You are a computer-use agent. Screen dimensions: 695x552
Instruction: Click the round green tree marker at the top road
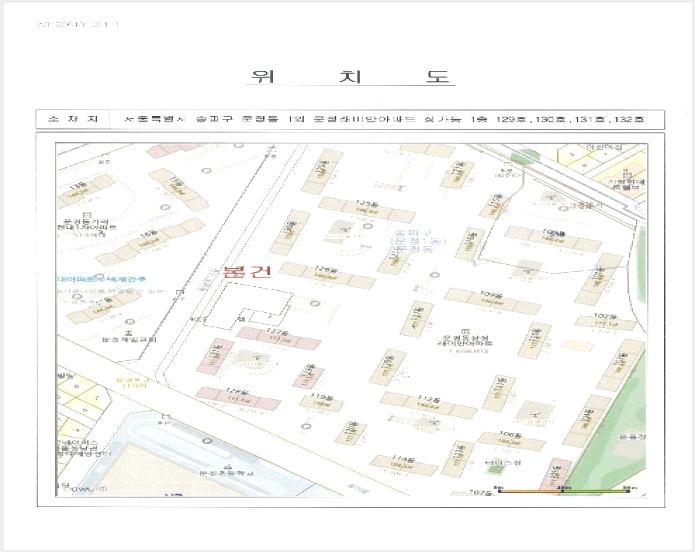[x=526, y=155]
